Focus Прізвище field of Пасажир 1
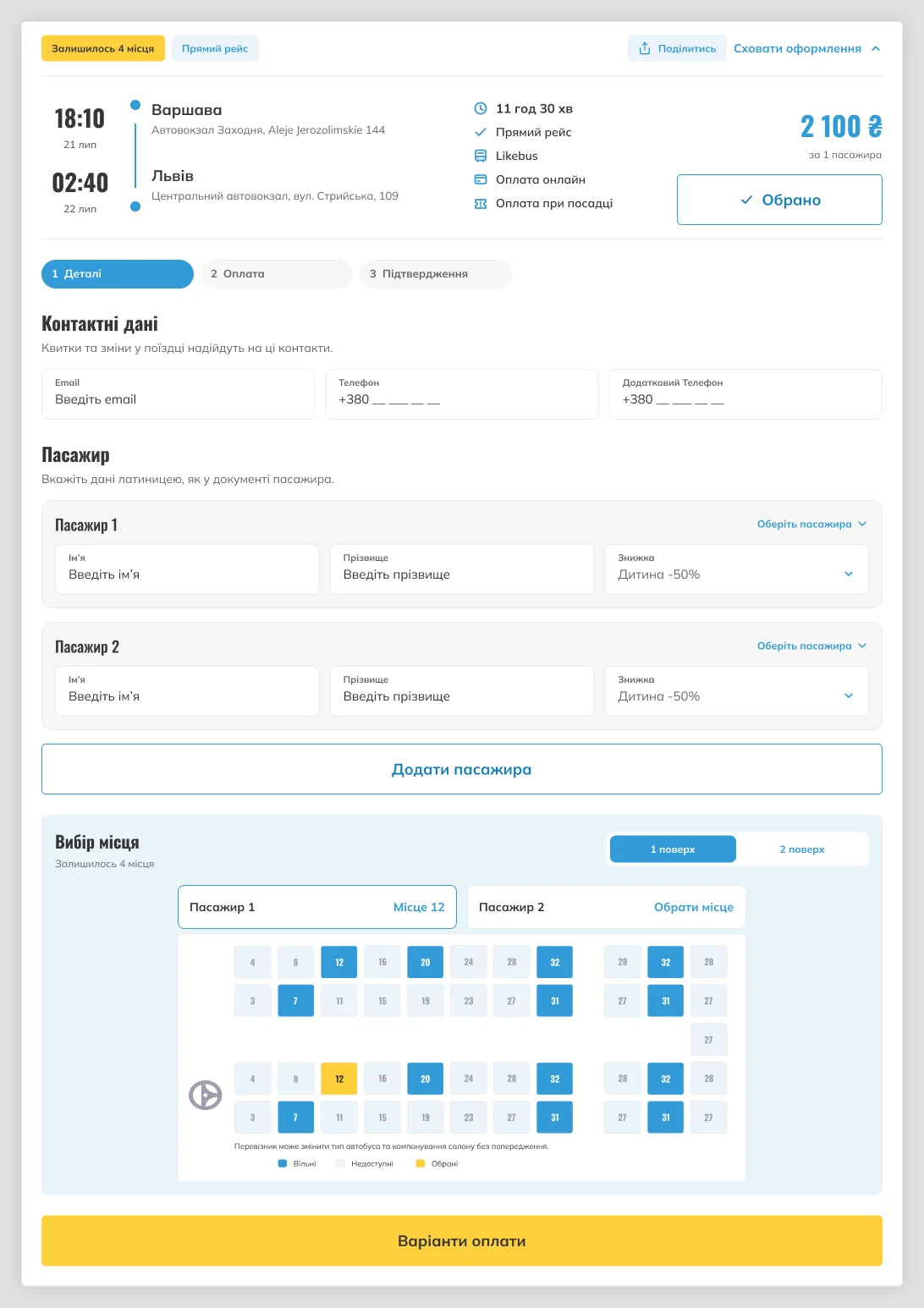 coord(462,569)
